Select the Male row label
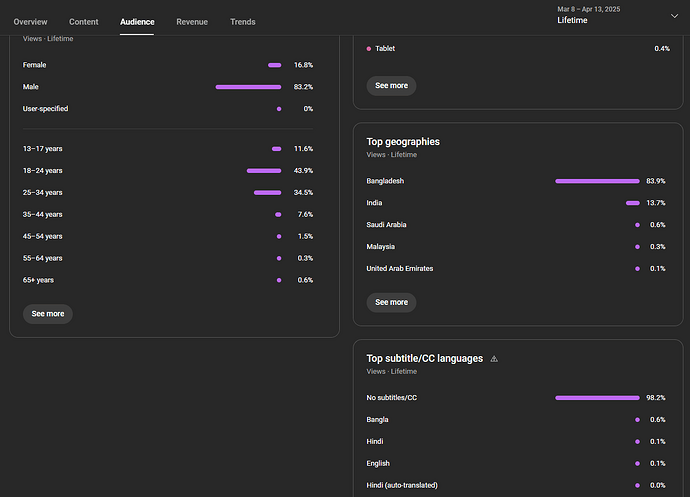This screenshot has height=497, width=690. click(x=30, y=87)
